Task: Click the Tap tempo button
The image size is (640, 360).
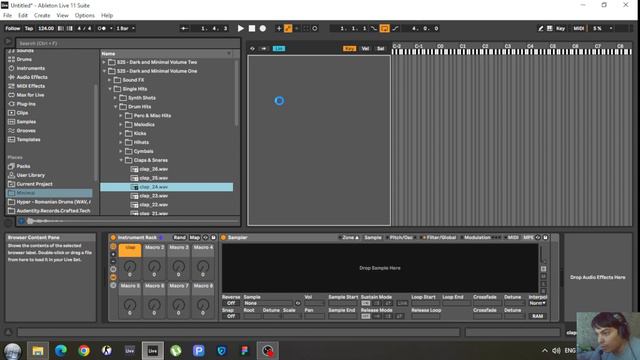Action: [x=29, y=28]
